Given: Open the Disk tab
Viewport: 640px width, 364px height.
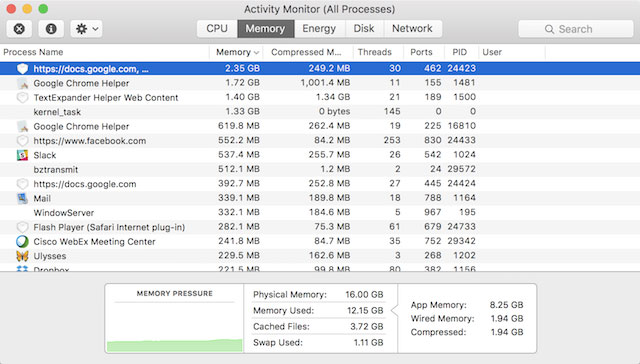Looking at the screenshot, I should click(x=364, y=29).
